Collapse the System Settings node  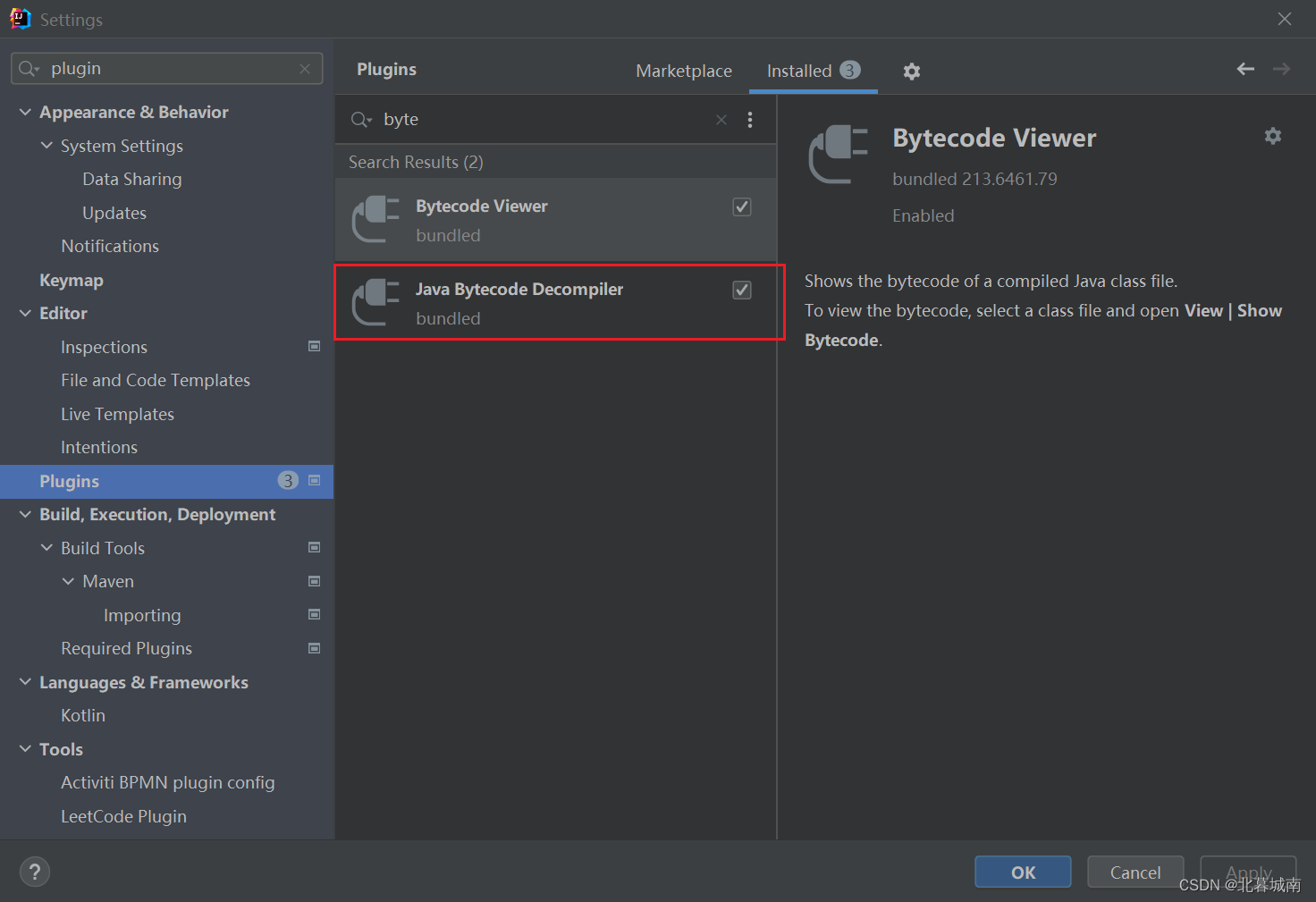pyautogui.click(x=46, y=145)
